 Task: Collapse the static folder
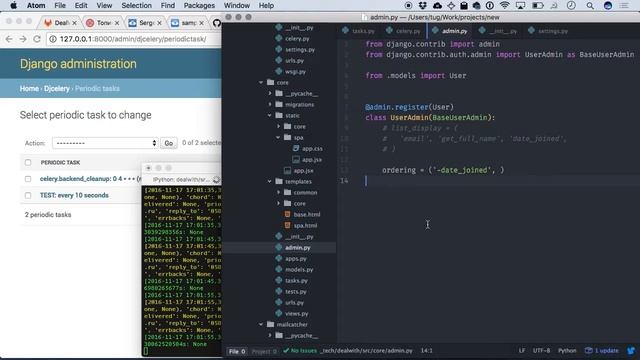[270, 116]
